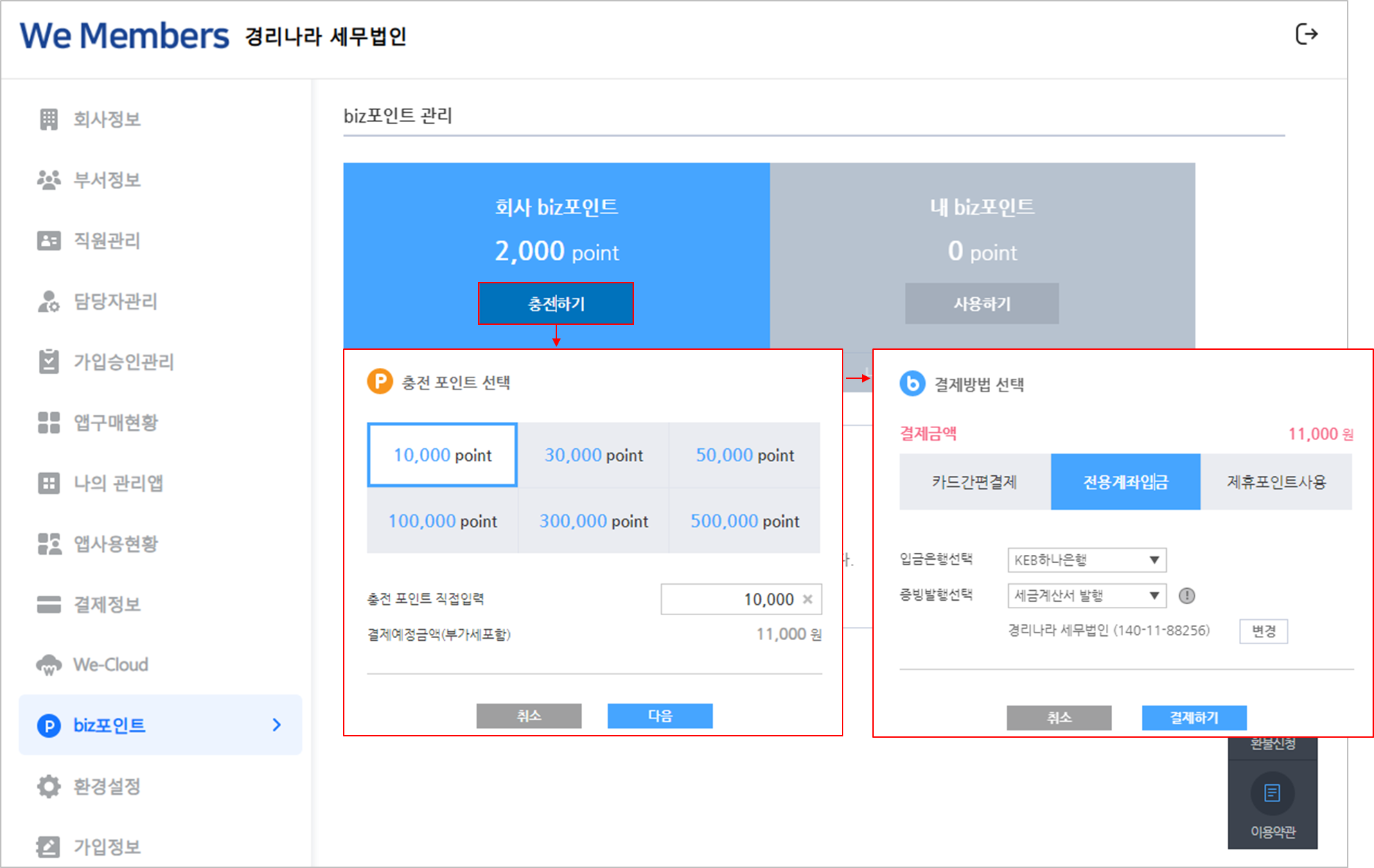This screenshot has height=868, width=1374.
Task: Click the 충전하기 button
Action: (556, 303)
